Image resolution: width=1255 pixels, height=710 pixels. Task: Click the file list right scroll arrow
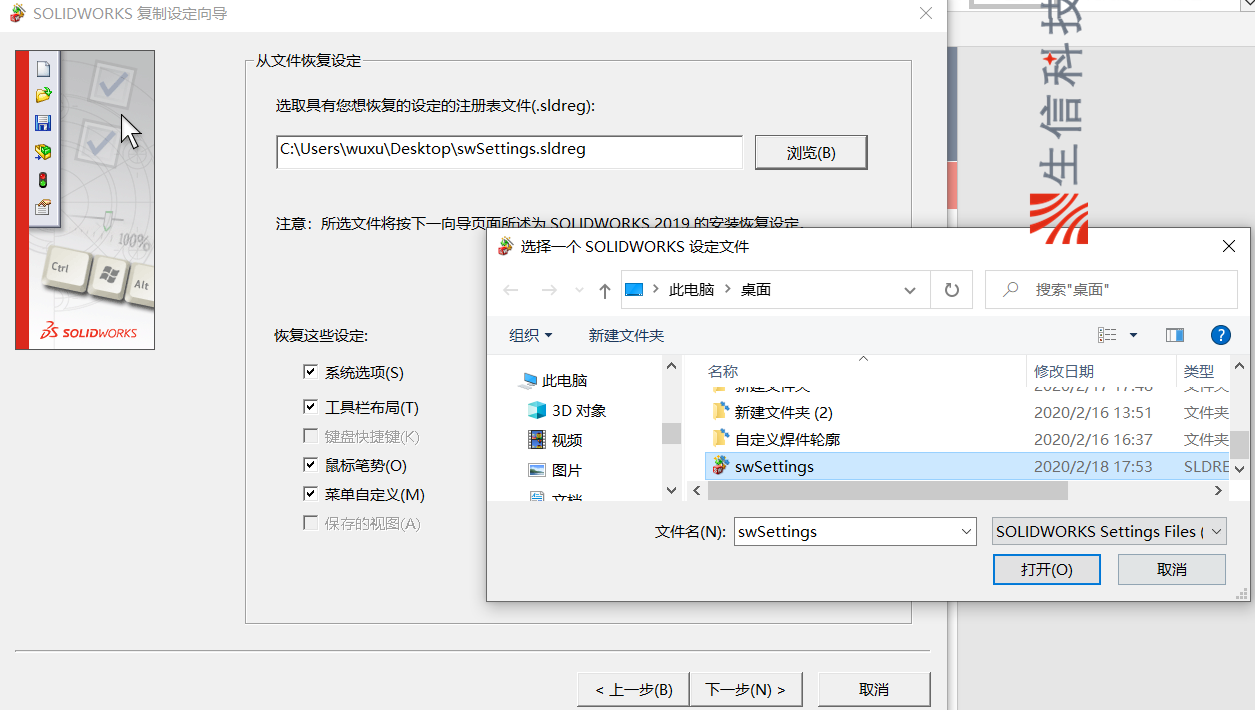pyautogui.click(x=1218, y=491)
